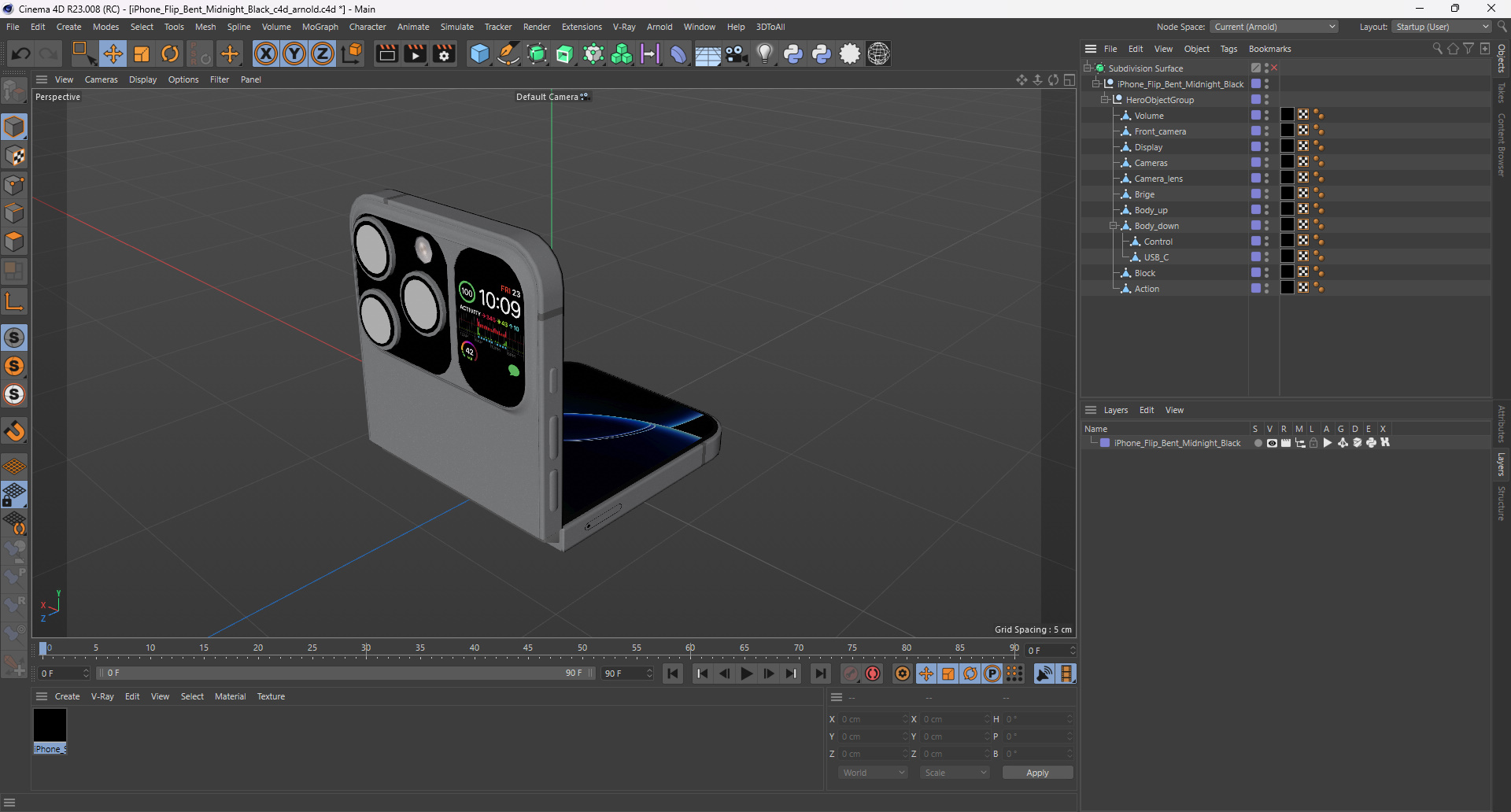Viewport: 1511px width, 812px height.
Task: Click the Play Forward button
Action: click(747, 674)
